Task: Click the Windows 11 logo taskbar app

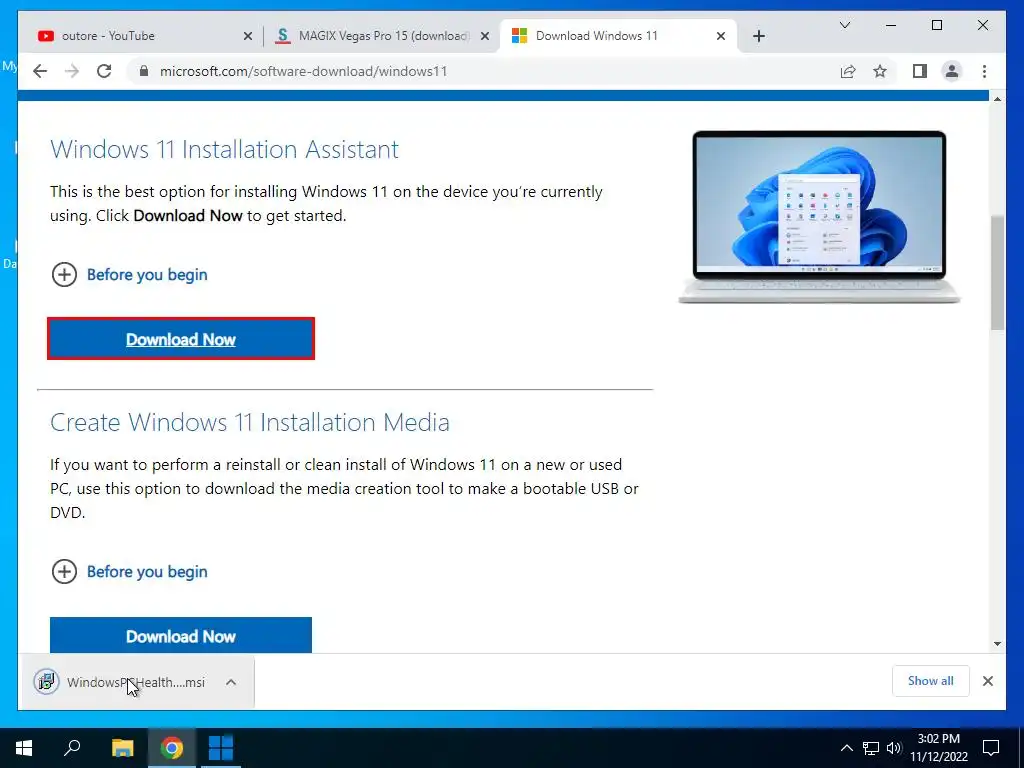Action: point(221,748)
